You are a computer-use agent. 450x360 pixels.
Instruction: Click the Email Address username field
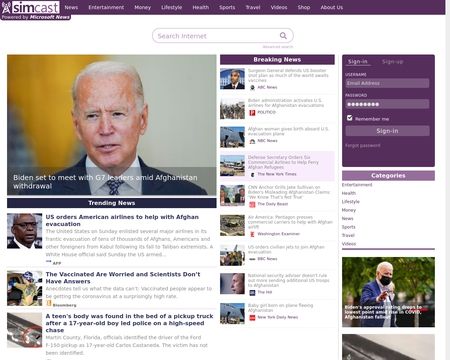click(x=387, y=83)
